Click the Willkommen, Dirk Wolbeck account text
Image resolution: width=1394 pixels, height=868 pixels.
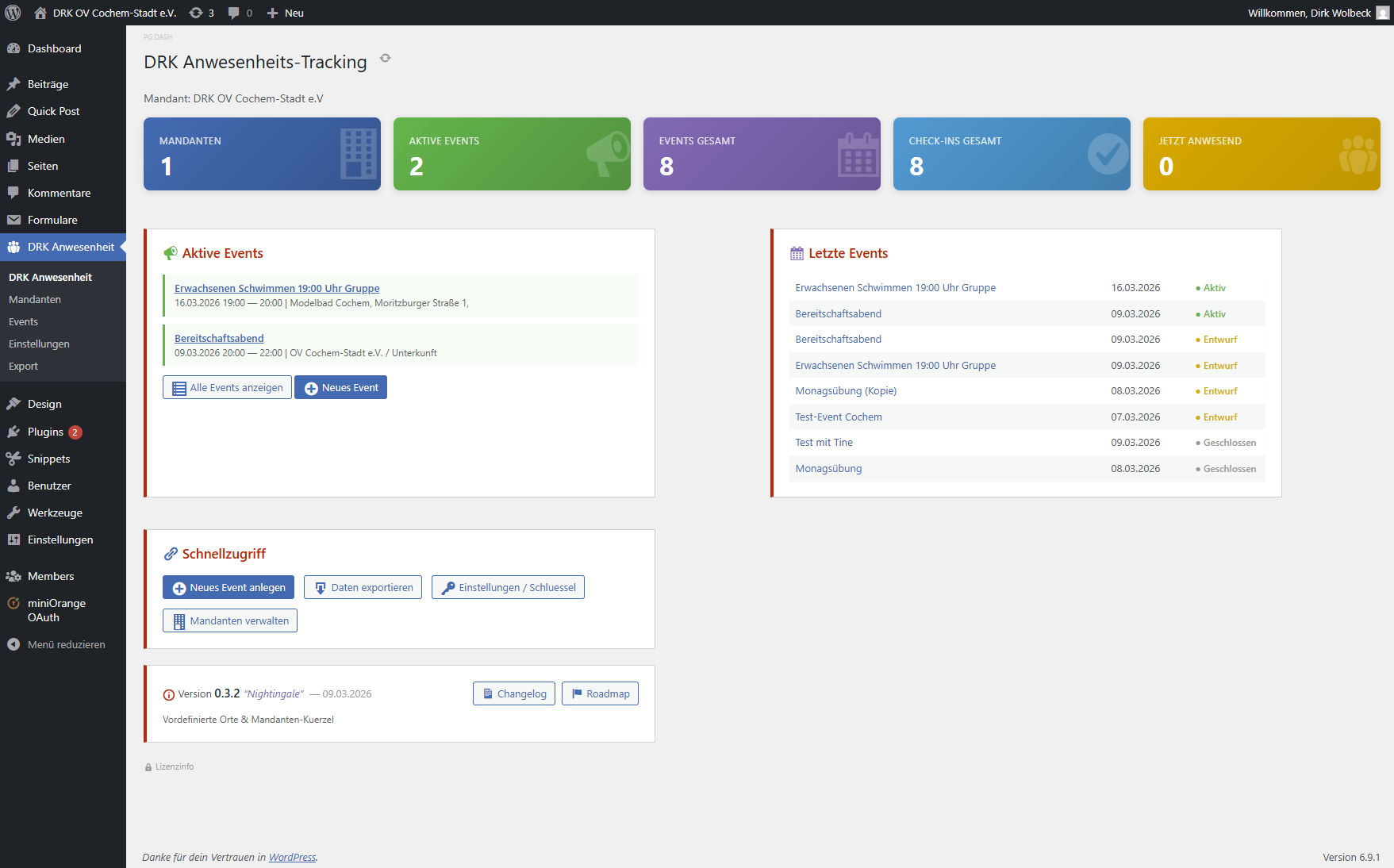coord(1309,13)
